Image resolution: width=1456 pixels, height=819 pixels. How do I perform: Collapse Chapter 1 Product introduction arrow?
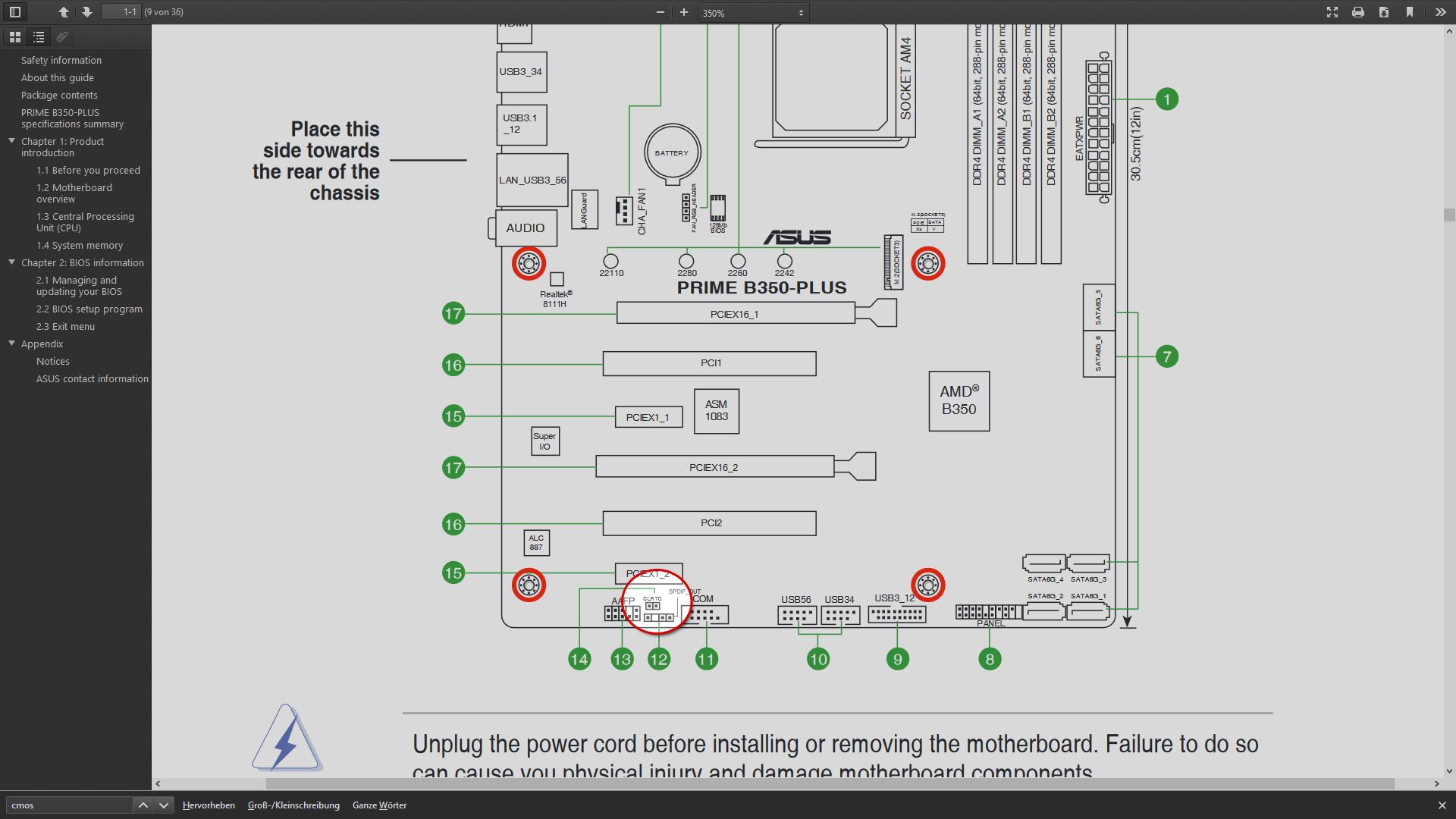click(11, 141)
